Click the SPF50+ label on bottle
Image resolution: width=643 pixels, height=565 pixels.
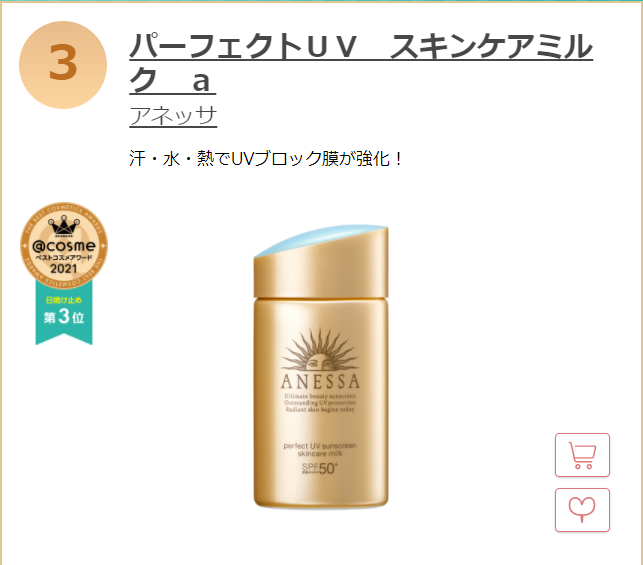click(320, 468)
